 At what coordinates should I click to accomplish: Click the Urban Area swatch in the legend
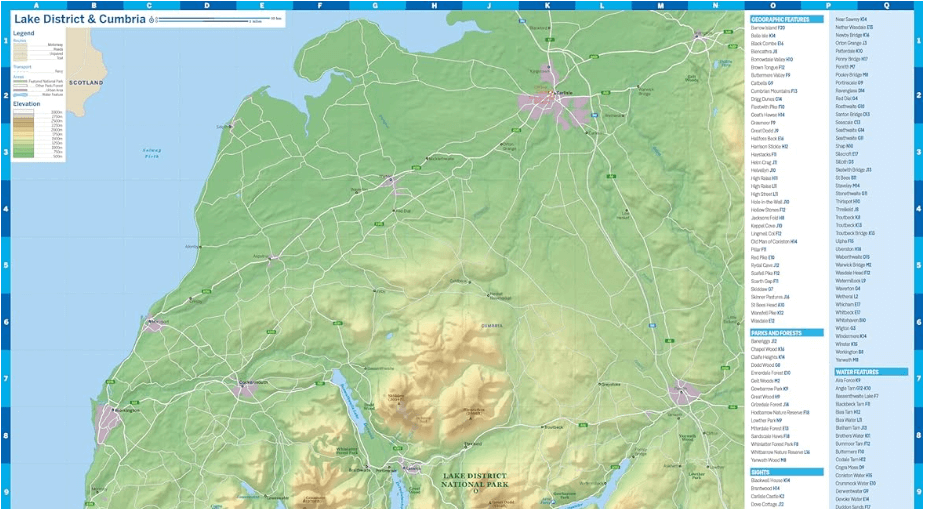[x=20, y=90]
